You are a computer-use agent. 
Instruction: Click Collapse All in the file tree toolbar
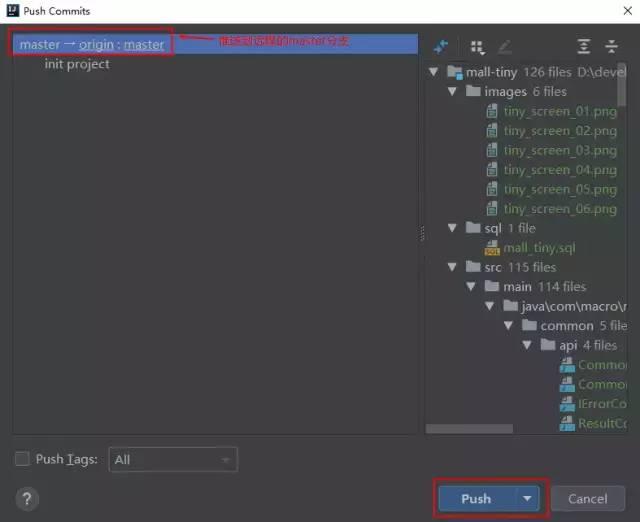611,47
